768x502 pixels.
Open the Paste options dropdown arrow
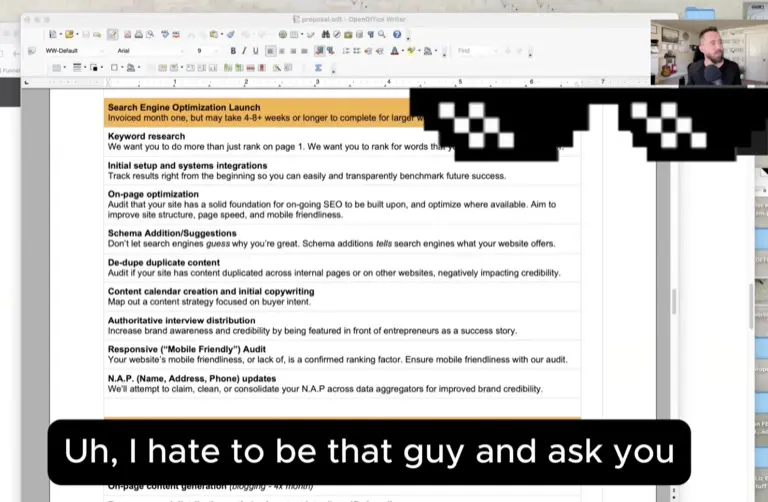point(222,34)
